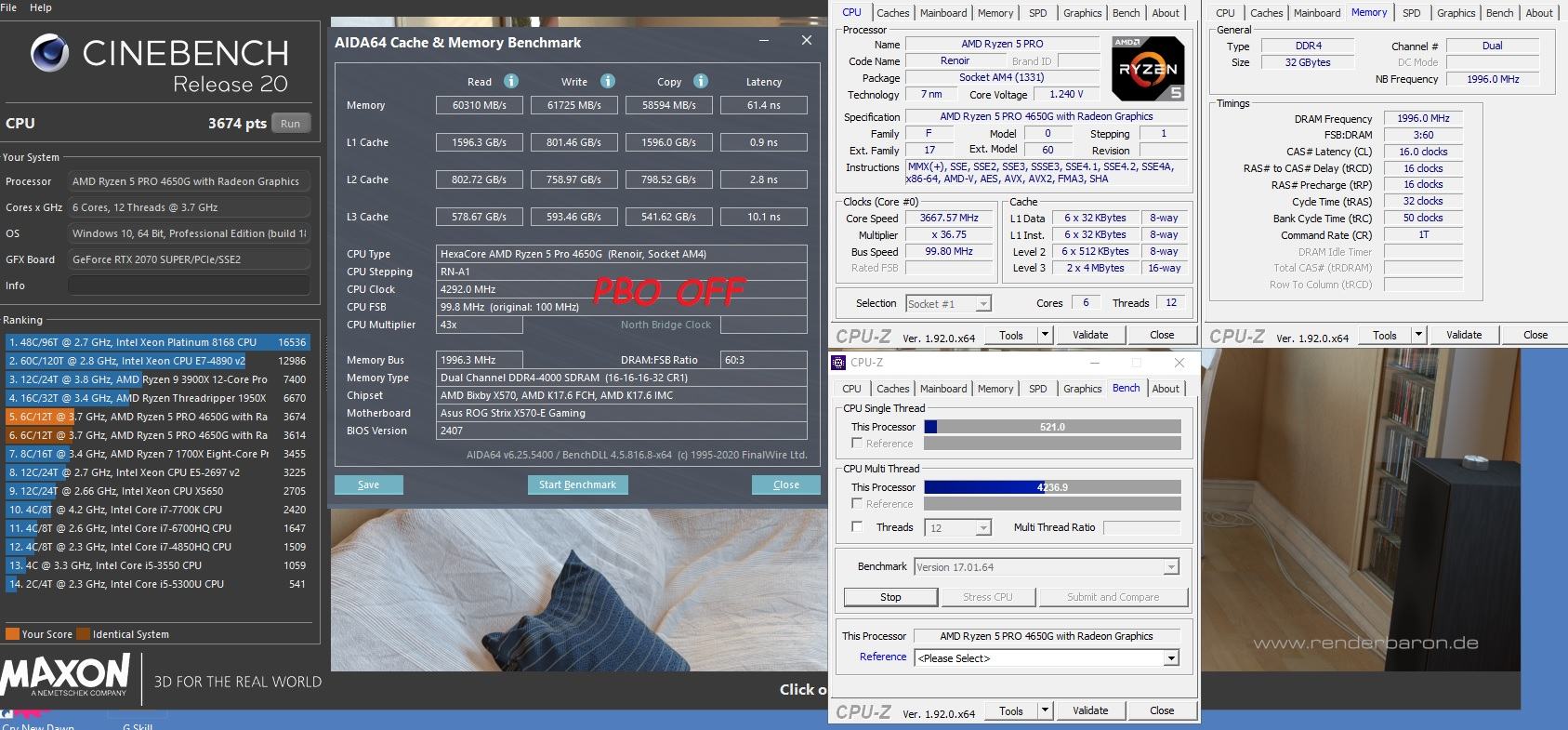Screen dimensions: 1568x730
Task: Open the Help menu in Cinebench
Action: coord(41,7)
